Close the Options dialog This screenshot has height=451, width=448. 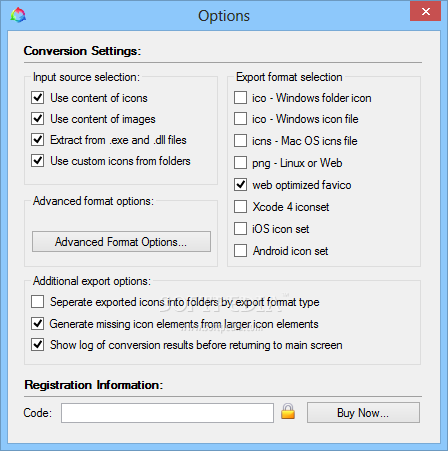pyautogui.click(x=425, y=12)
